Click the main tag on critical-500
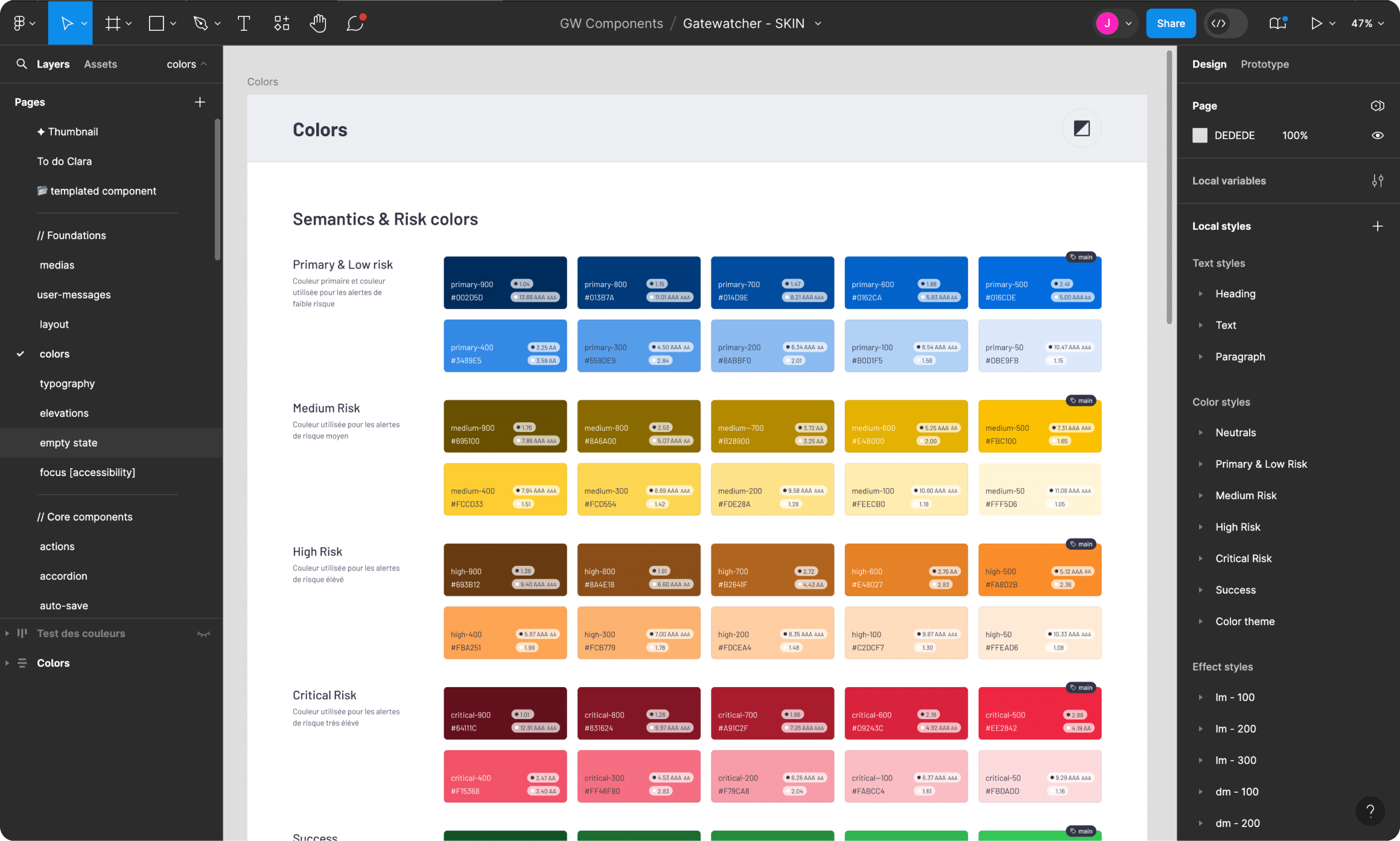The image size is (1400, 841). pyautogui.click(x=1081, y=688)
